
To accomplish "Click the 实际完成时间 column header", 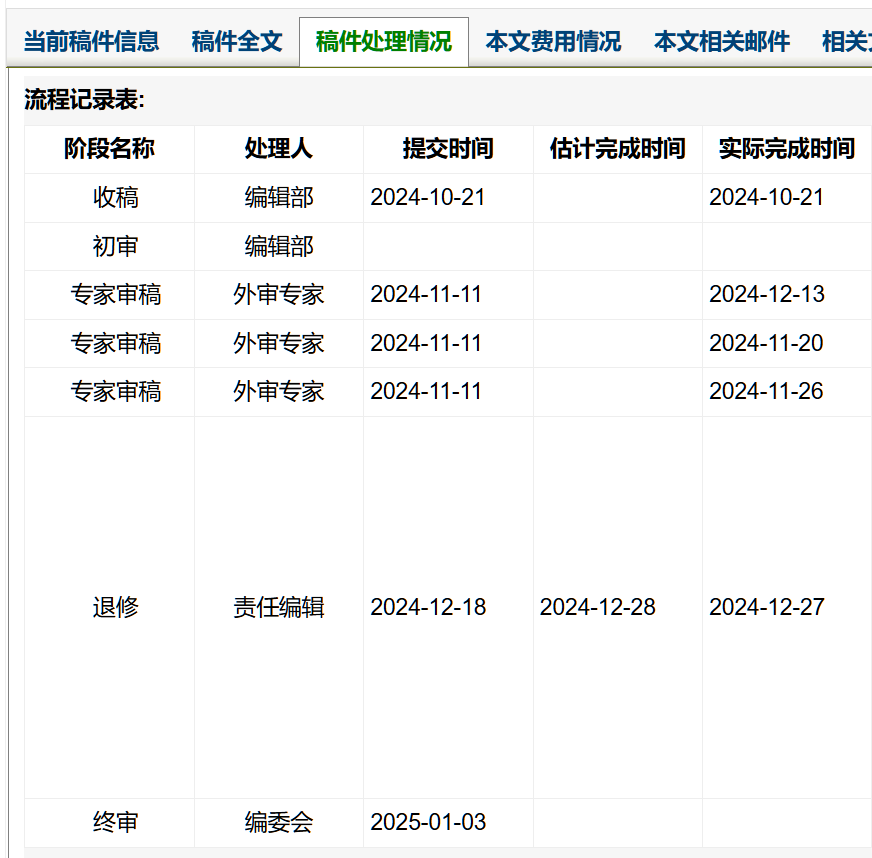I will [786, 149].
